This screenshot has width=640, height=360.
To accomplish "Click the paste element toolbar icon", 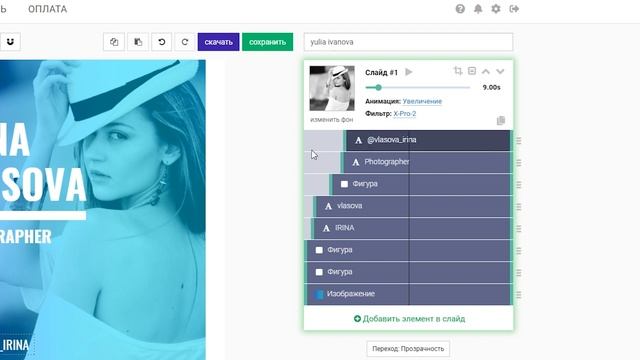I will click(138, 42).
